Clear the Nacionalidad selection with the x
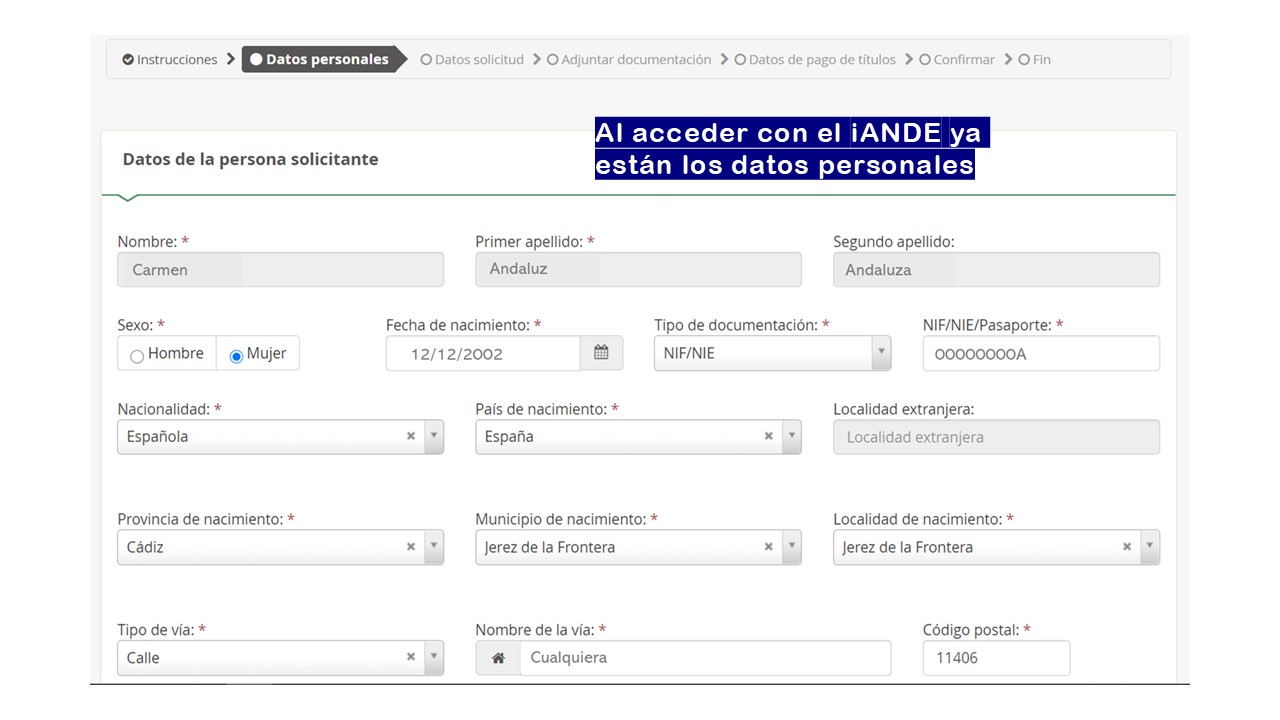1280x720 pixels. [410, 436]
